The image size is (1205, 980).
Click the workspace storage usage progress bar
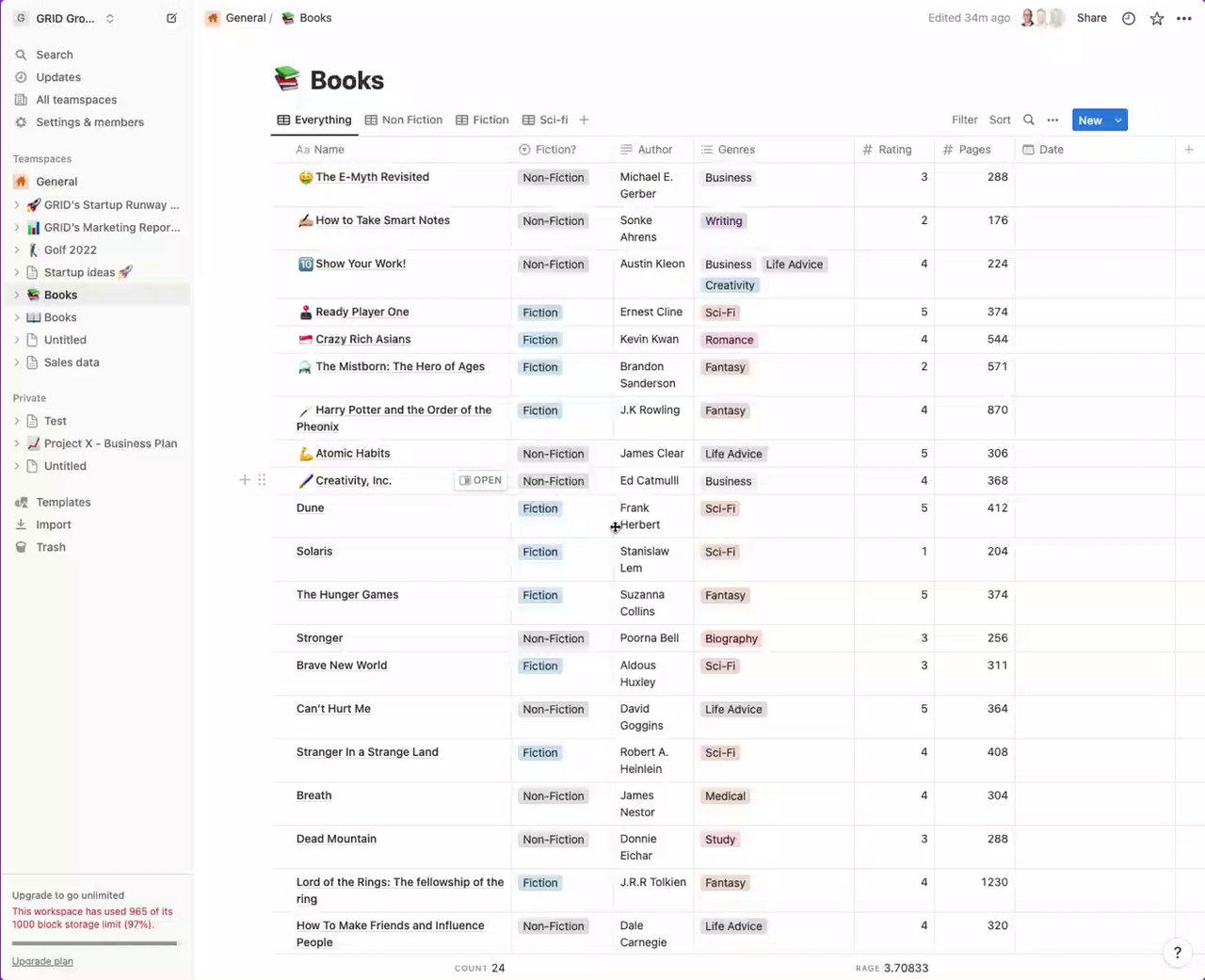[x=94, y=943]
